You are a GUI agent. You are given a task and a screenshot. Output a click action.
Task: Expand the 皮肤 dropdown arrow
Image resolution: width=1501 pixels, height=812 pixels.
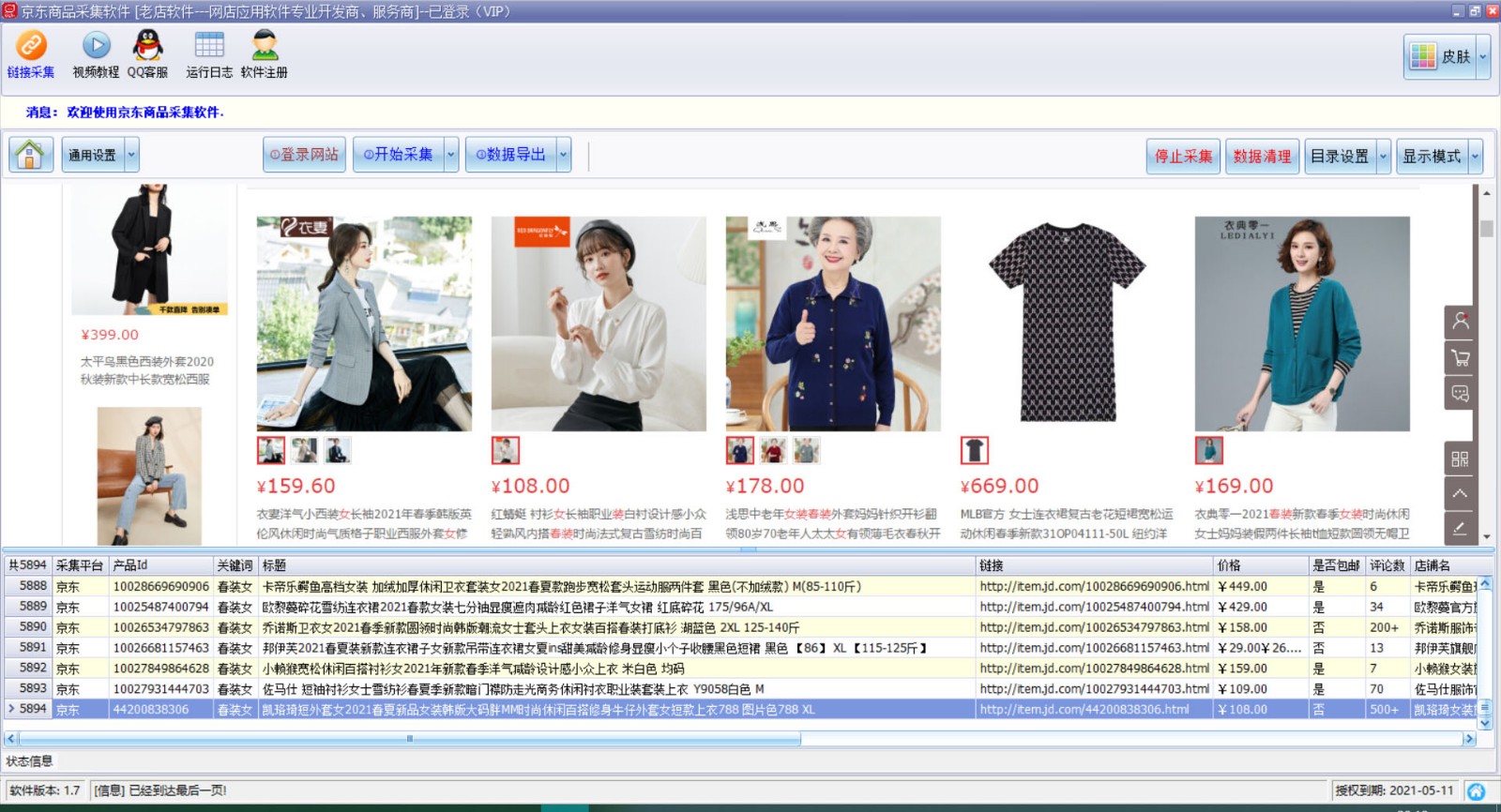[1483, 56]
